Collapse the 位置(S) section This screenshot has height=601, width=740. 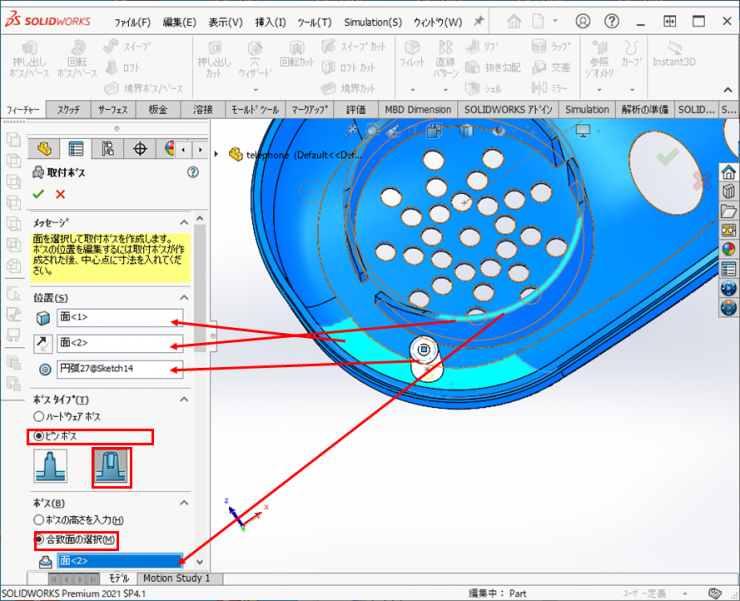coord(183,298)
